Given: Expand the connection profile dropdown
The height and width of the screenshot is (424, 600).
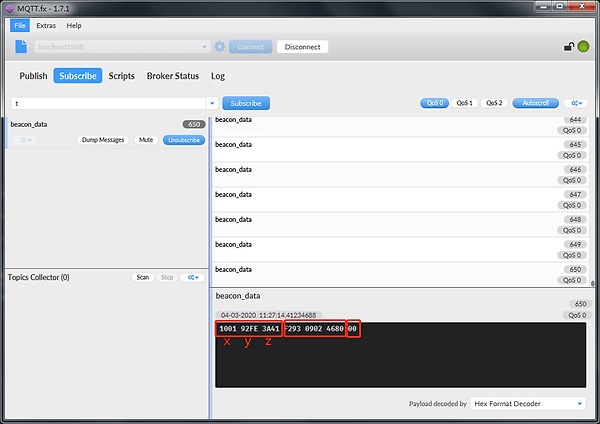Looking at the screenshot, I should tap(204, 47).
